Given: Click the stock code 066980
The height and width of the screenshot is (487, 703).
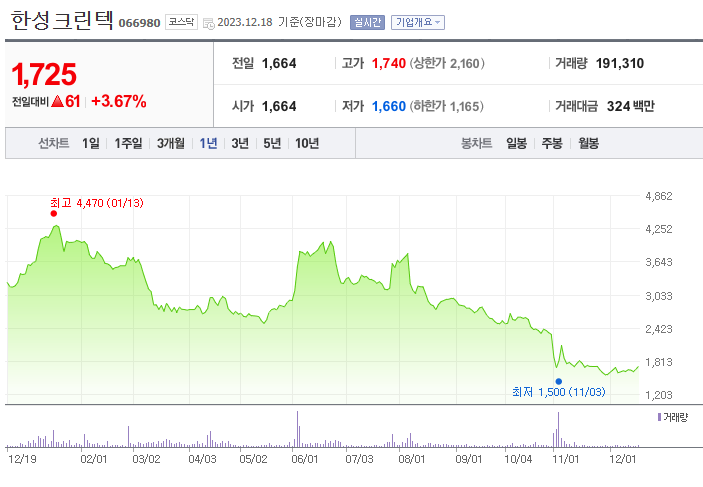Looking at the screenshot, I should 139,23.
